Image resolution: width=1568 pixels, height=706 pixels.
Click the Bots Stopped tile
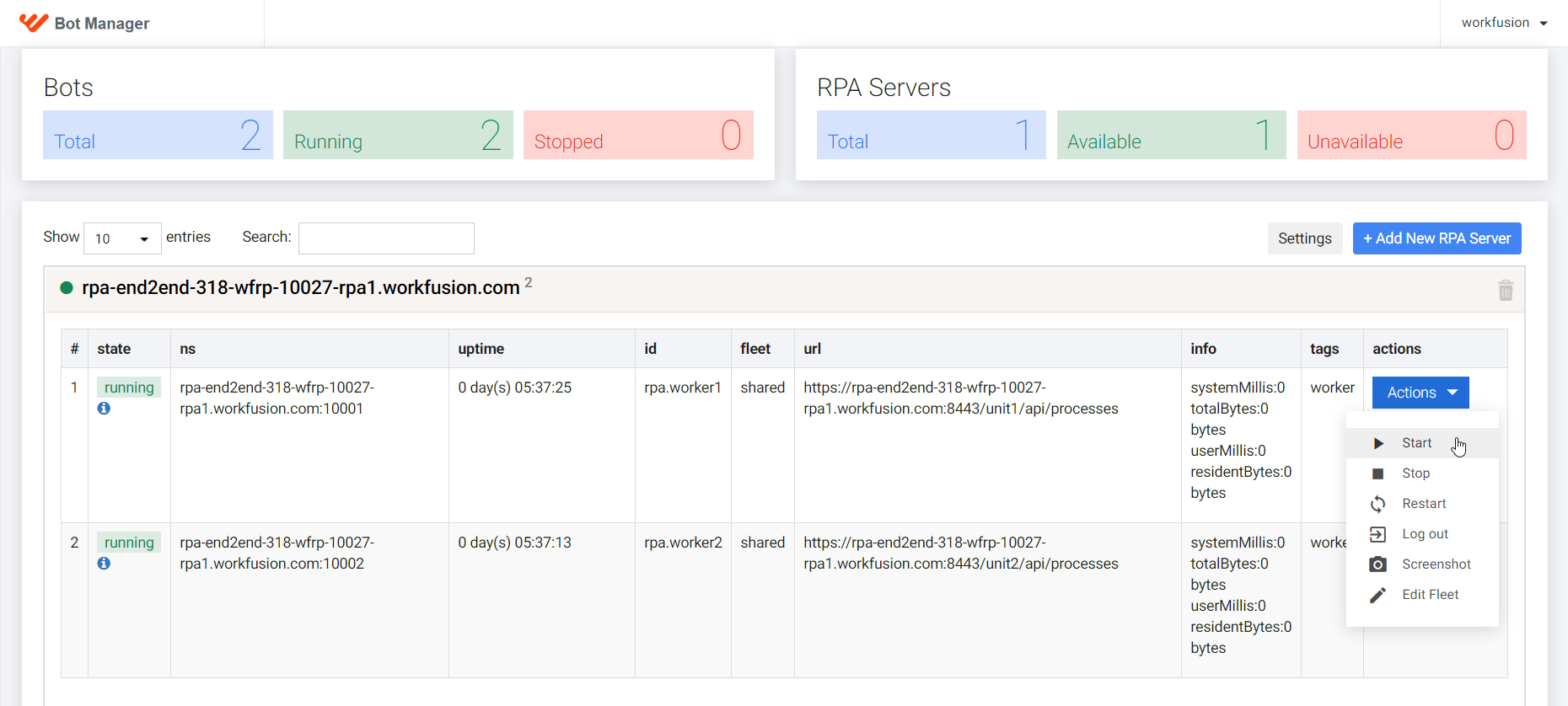(x=638, y=135)
